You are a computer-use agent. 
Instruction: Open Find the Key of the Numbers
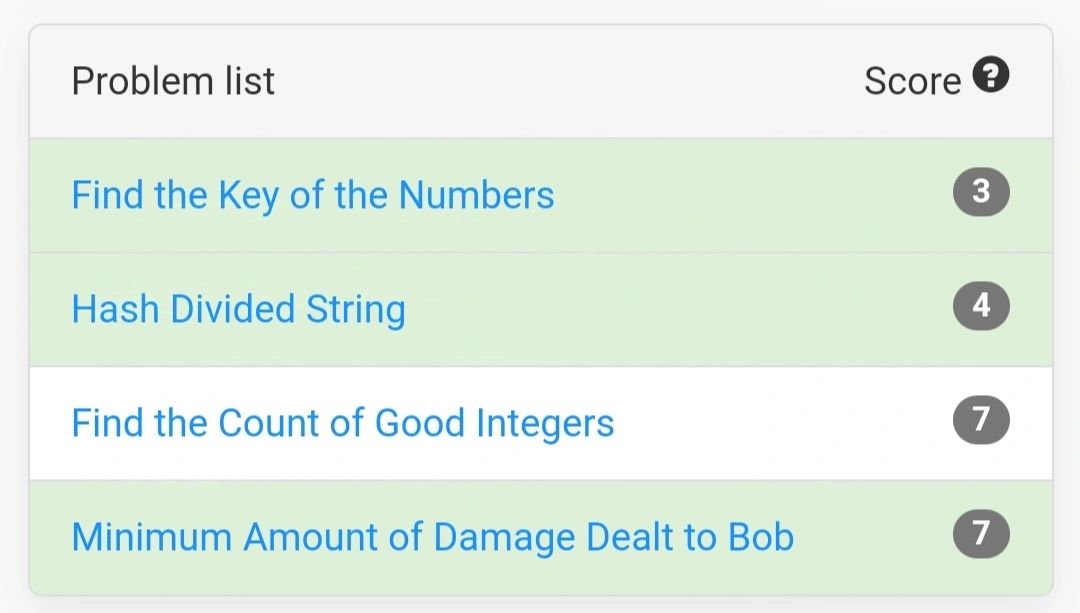313,195
